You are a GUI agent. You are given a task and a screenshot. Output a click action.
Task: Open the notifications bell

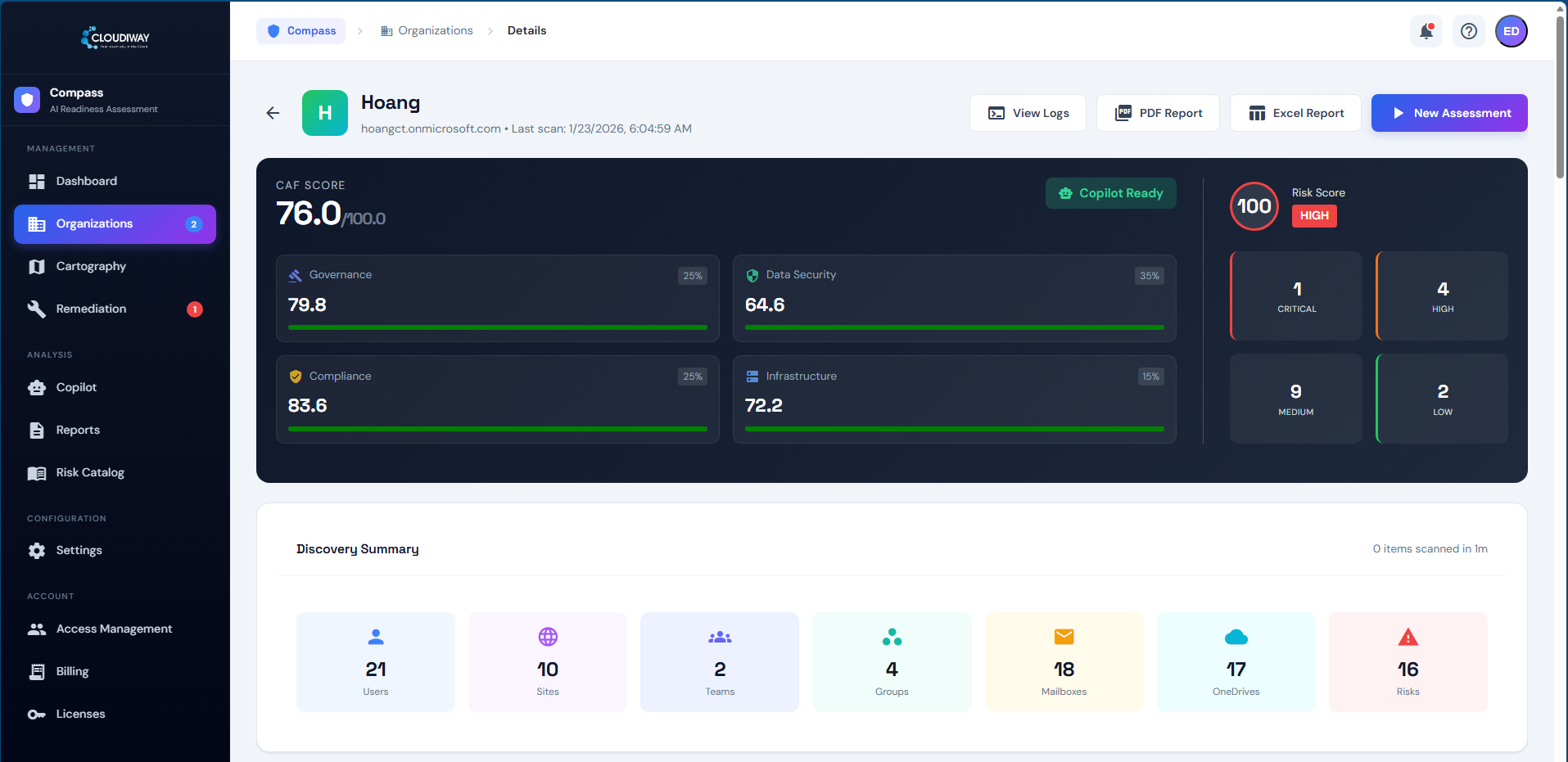click(x=1426, y=31)
